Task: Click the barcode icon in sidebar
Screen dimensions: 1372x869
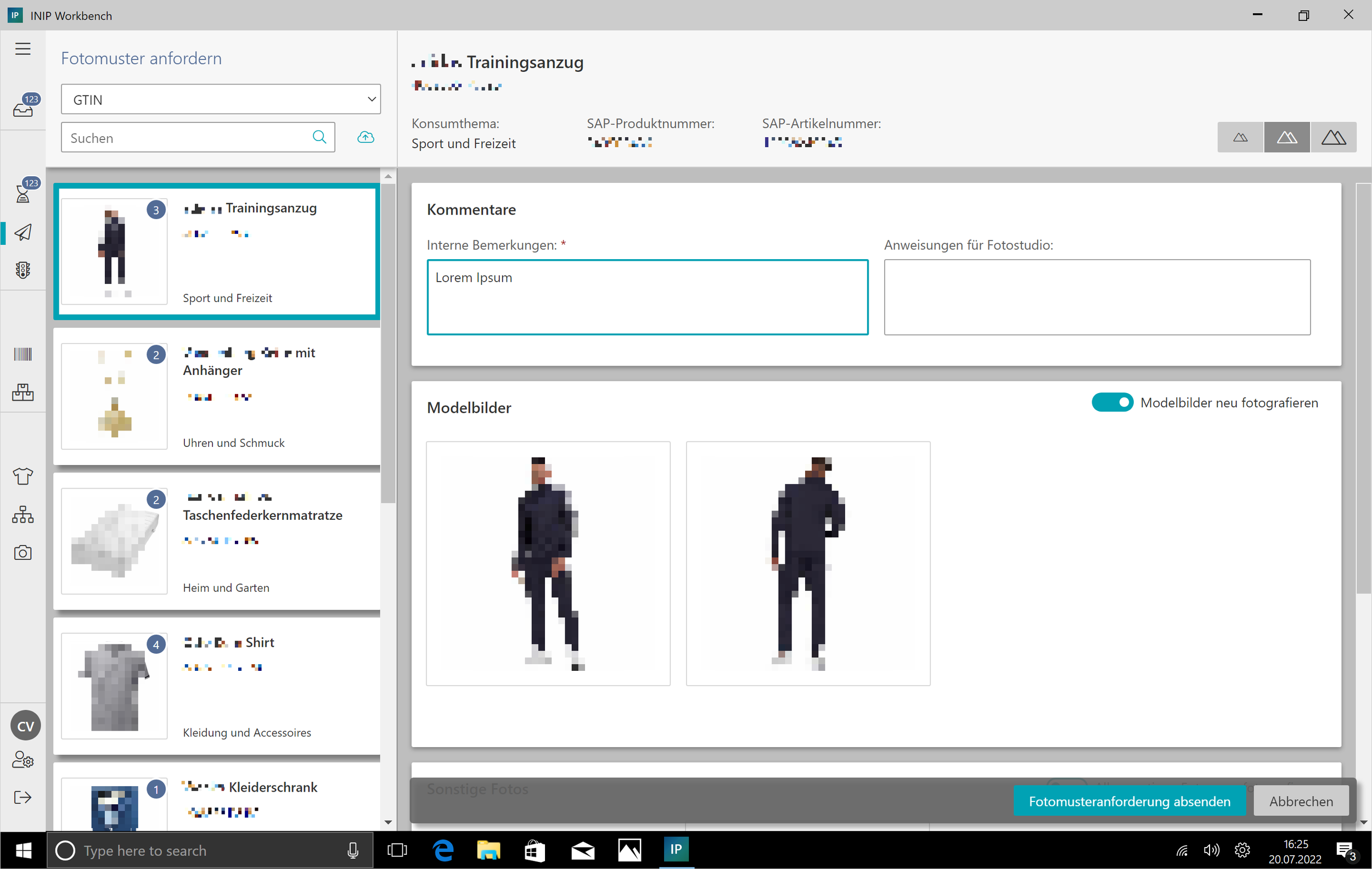Action: [x=23, y=355]
